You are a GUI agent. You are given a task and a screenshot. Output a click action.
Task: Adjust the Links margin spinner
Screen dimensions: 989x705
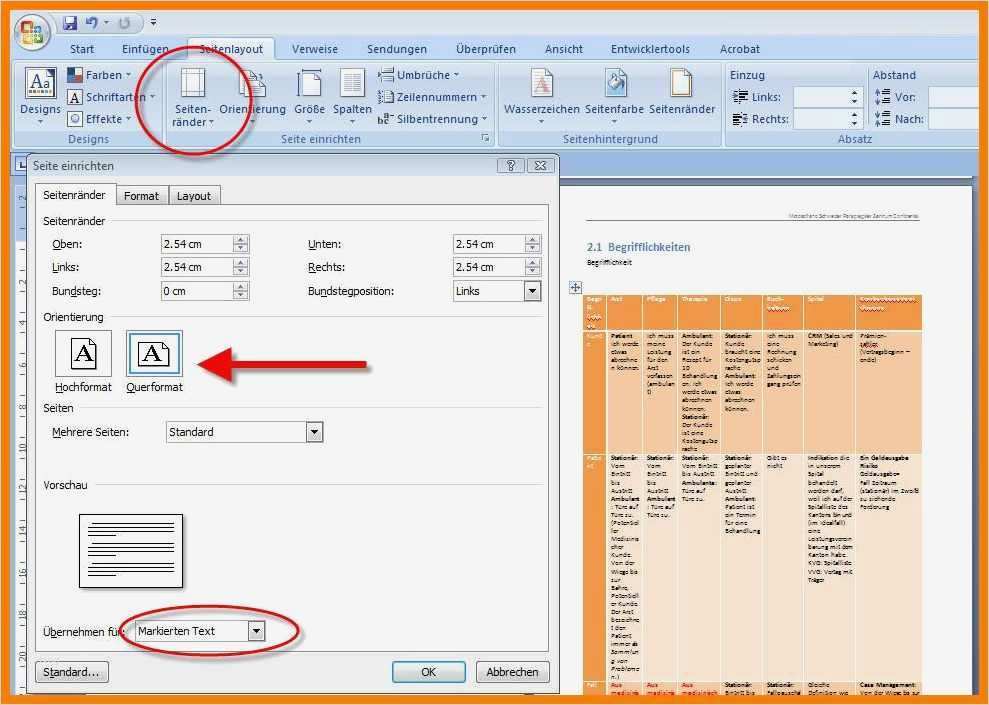(241, 267)
